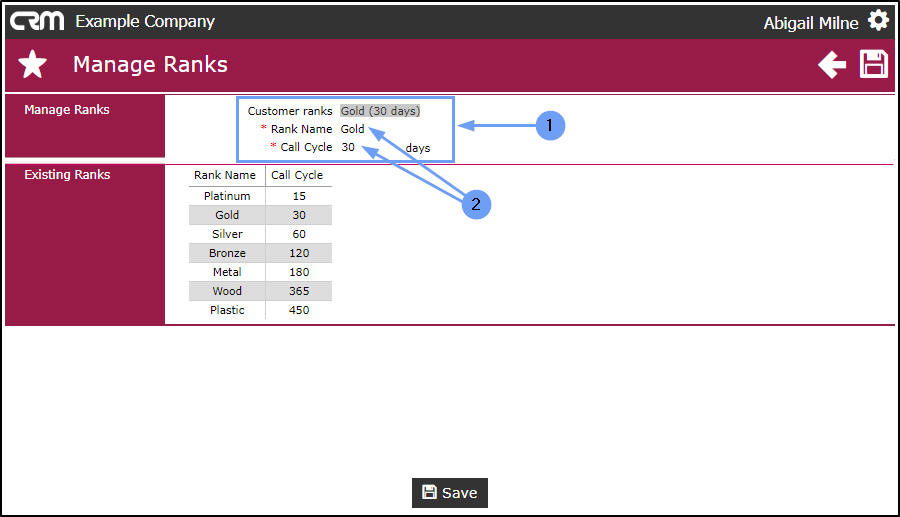
Task: Click Example Company title in top bar
Action: (145, 21)
